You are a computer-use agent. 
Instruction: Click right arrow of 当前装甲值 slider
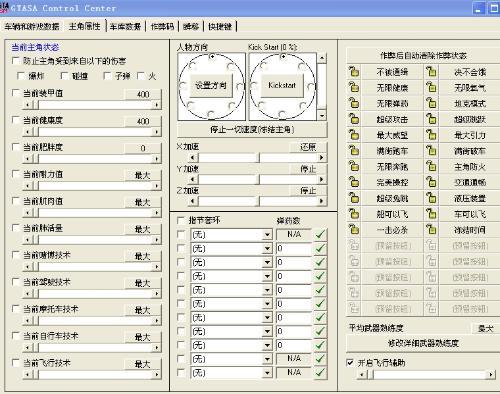[x=156, y=105]
